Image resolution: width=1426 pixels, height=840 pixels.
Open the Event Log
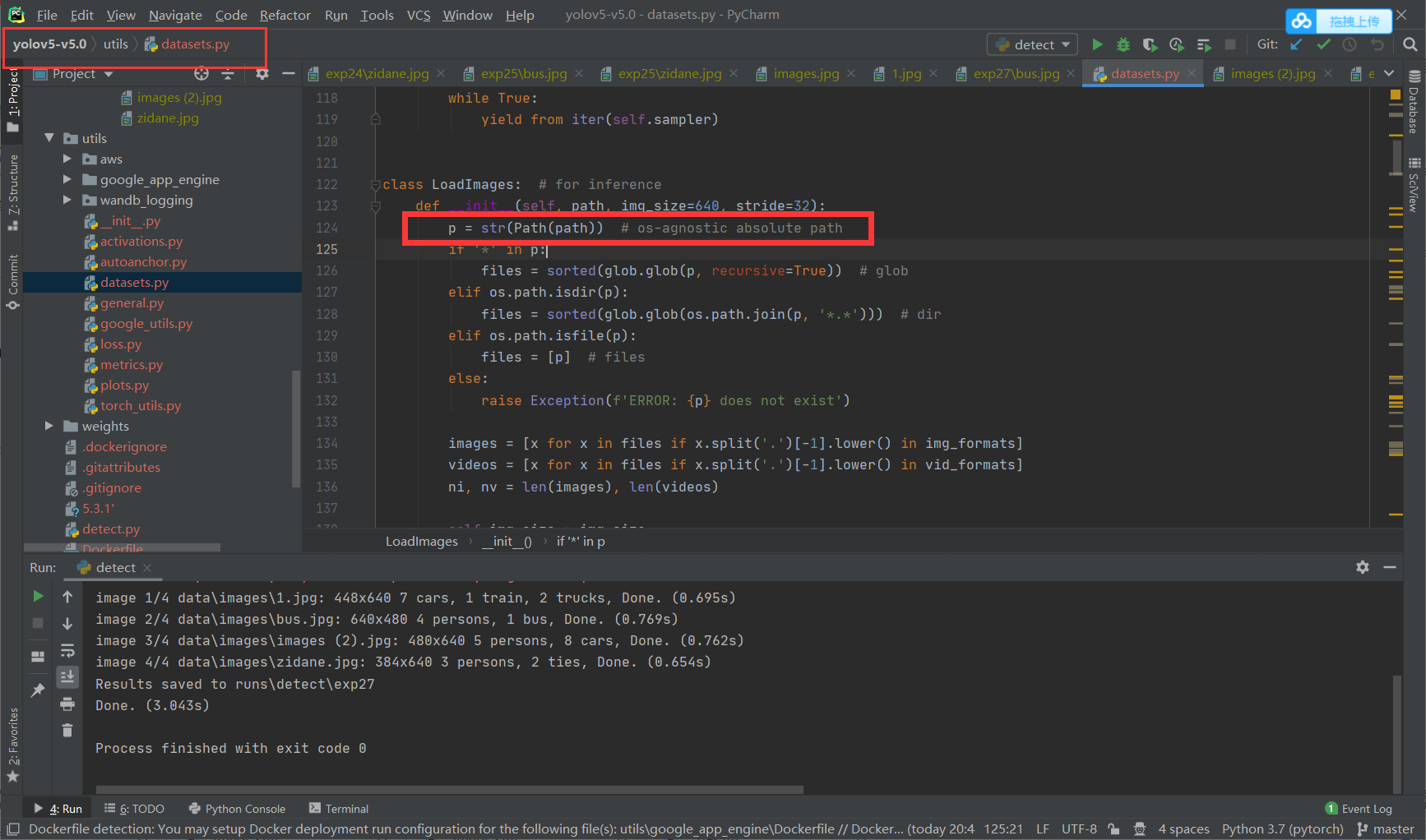pyautogui.click(x=1359, y=809)
